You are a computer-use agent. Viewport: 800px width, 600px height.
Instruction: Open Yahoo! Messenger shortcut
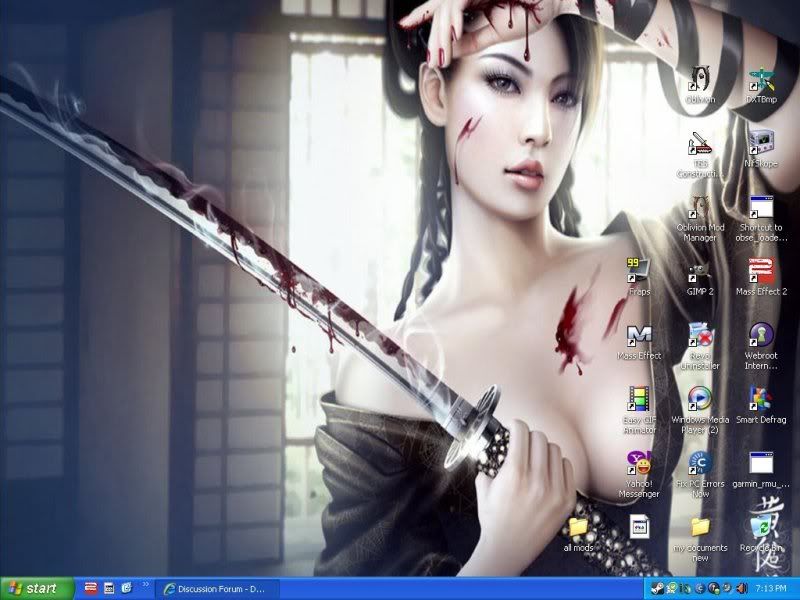(x=638, y=463)
